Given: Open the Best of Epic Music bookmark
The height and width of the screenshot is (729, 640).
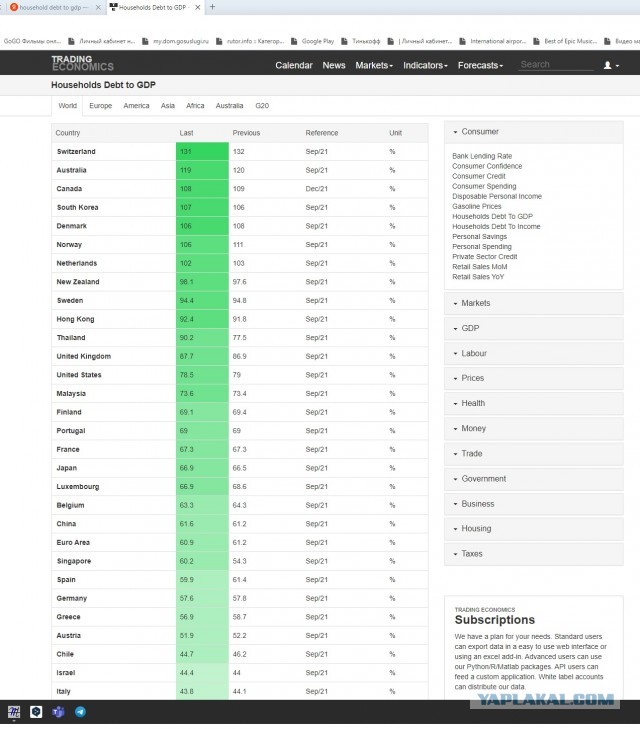Looking at the screenshot, I should (565, 41).
